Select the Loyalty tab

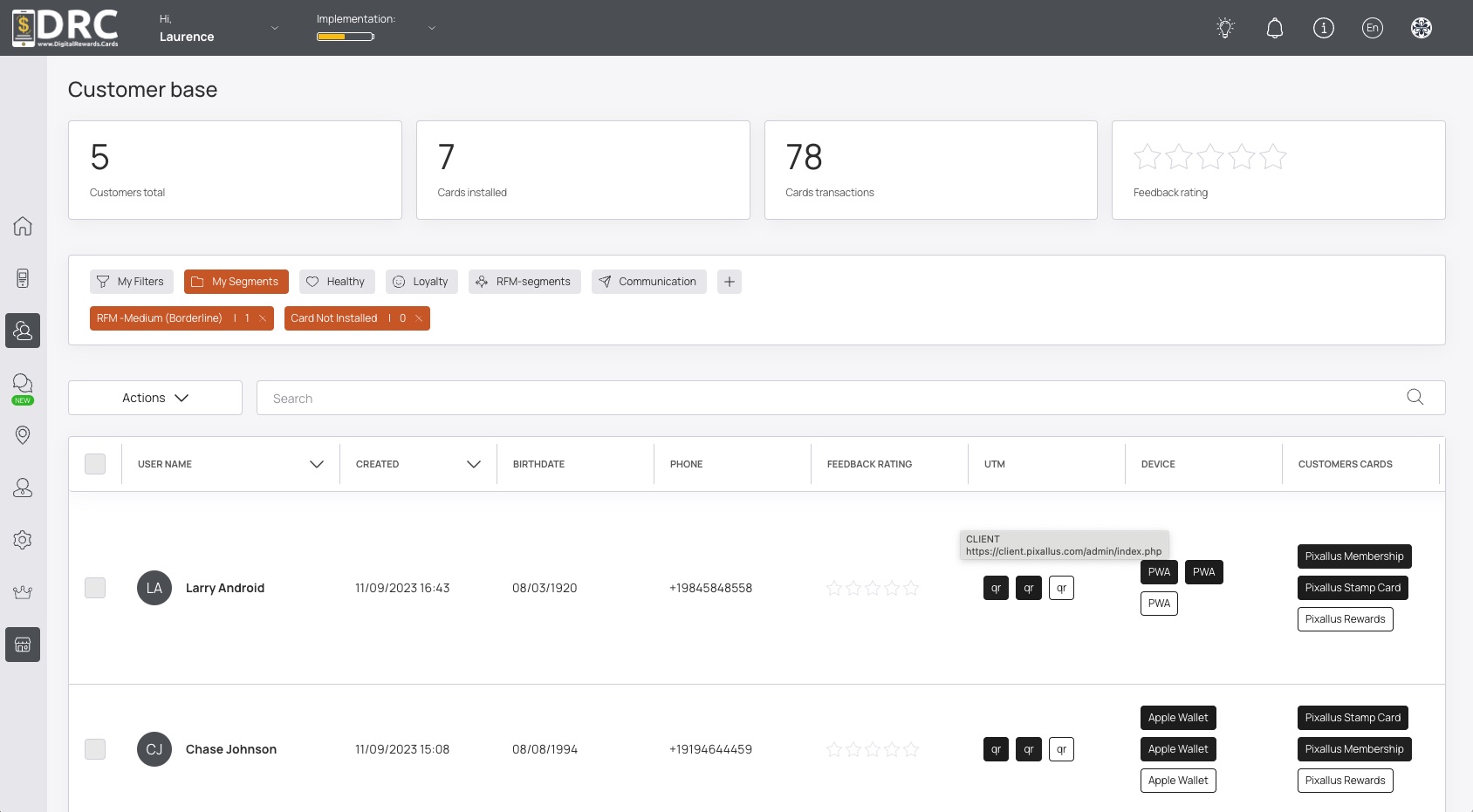pyautogui.click(x=421, y=282)
